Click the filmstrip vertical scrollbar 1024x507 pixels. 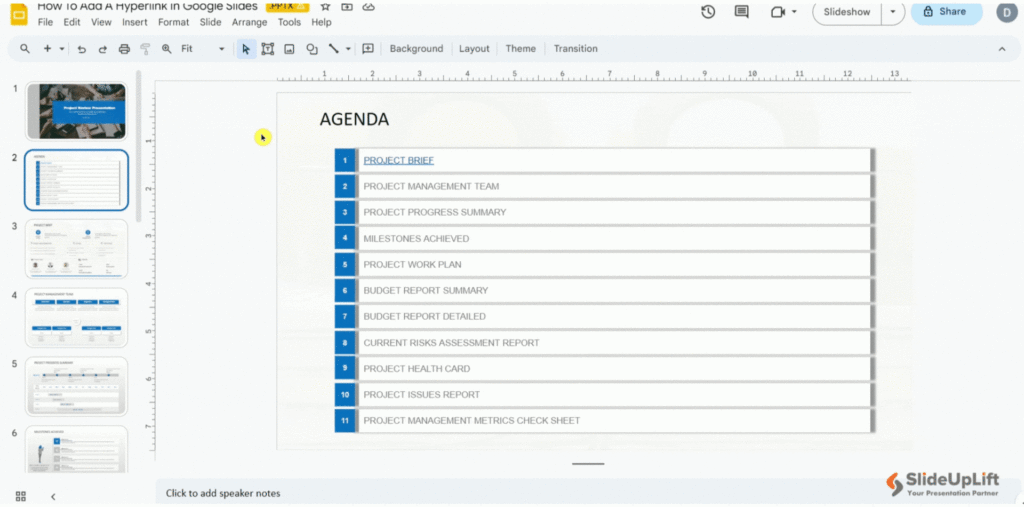click(138, 145)
